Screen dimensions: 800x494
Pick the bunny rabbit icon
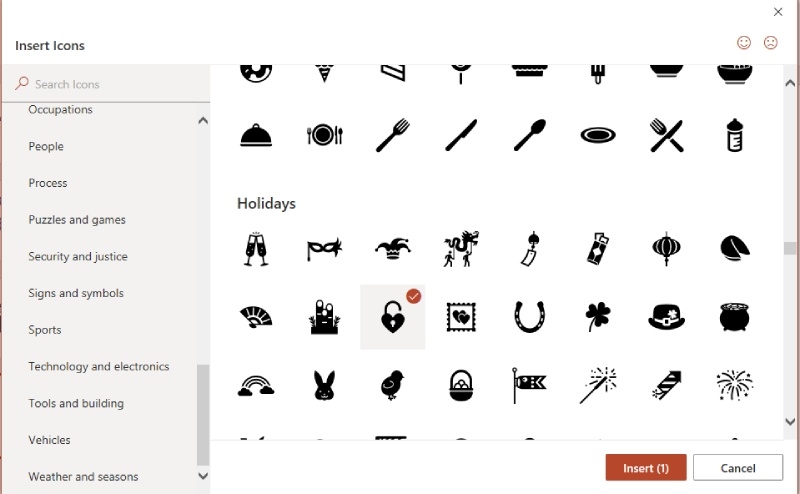324,385
